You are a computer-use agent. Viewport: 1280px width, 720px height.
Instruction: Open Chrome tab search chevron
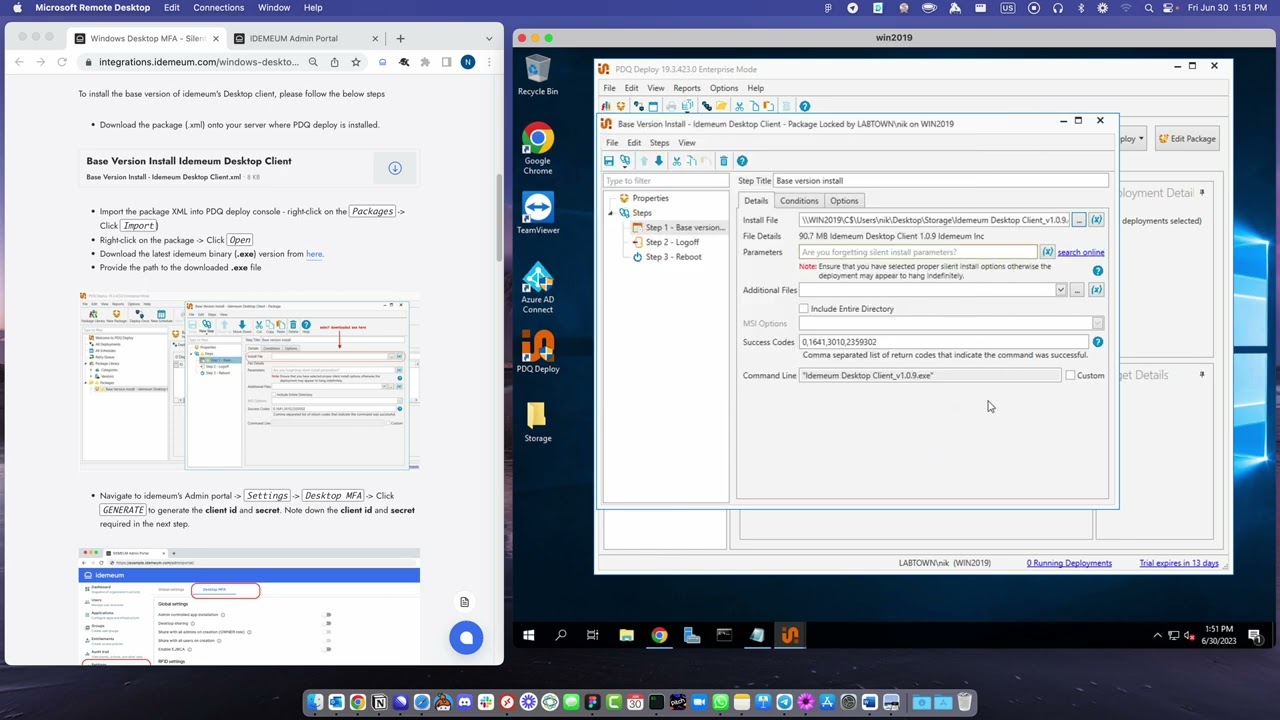[489, 38]
